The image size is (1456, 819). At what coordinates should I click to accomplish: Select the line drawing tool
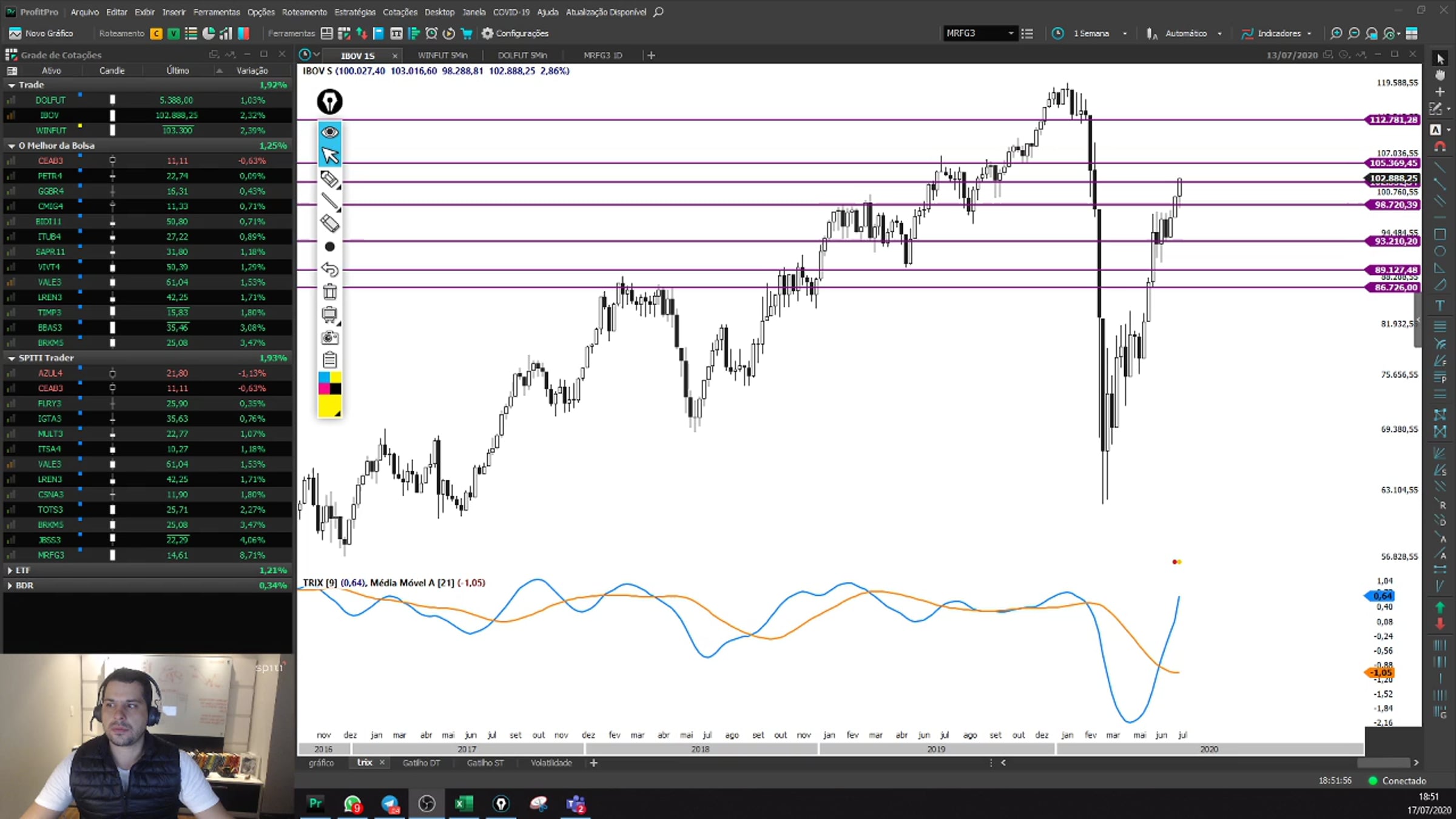(329, 201)
